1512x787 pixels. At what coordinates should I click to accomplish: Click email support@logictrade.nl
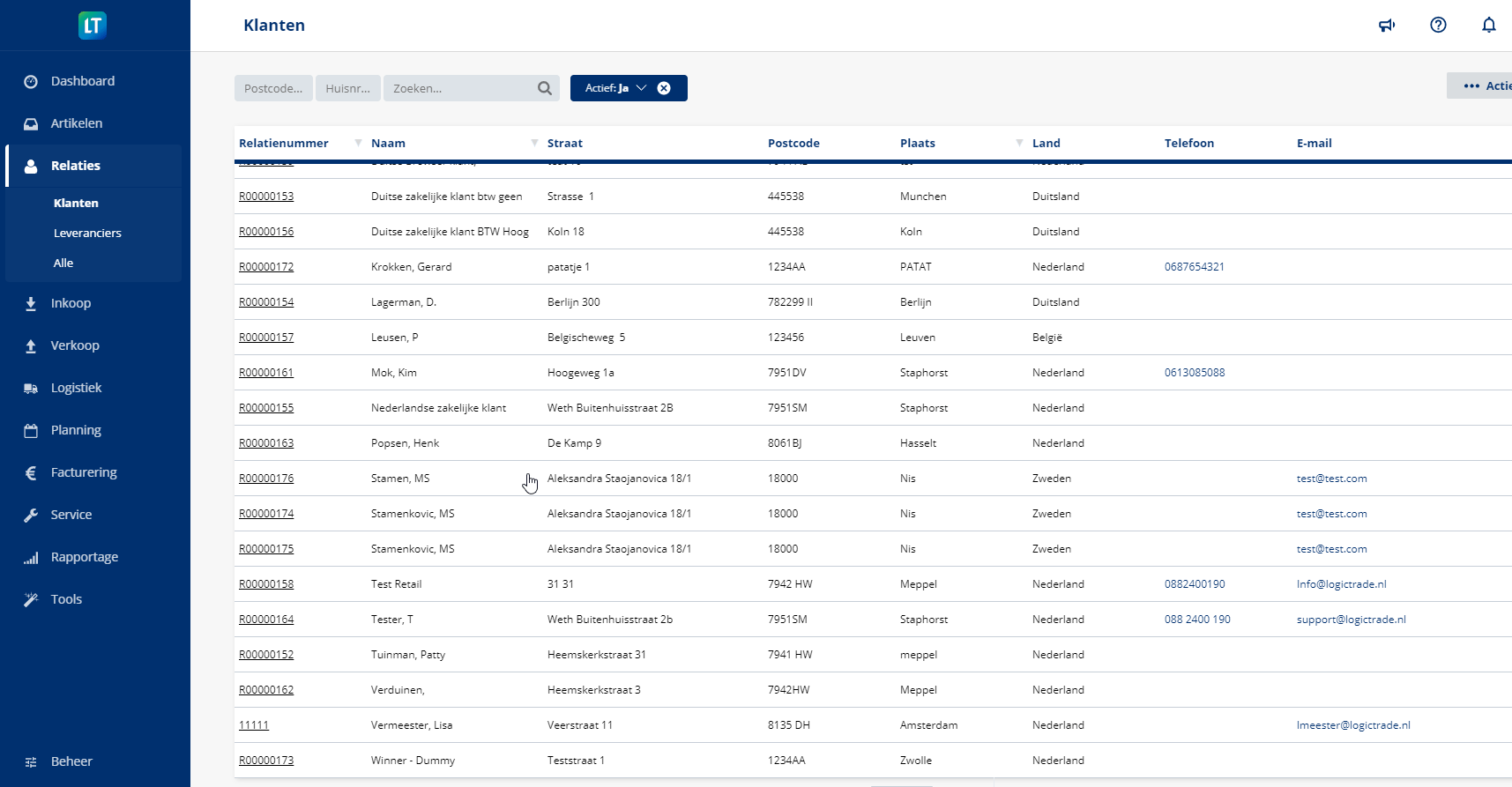coord(1351,620)
